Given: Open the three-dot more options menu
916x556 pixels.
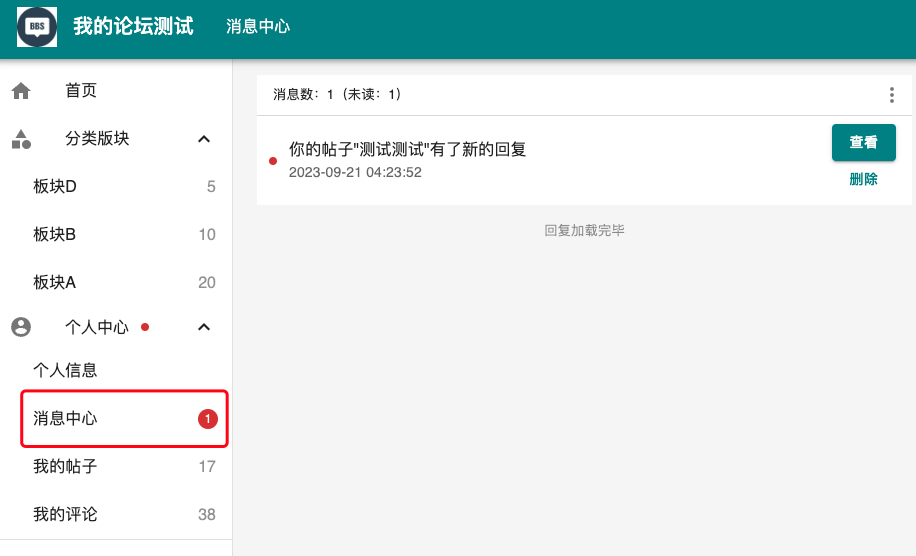Looking at the screenshot, I should coord(891,95).
